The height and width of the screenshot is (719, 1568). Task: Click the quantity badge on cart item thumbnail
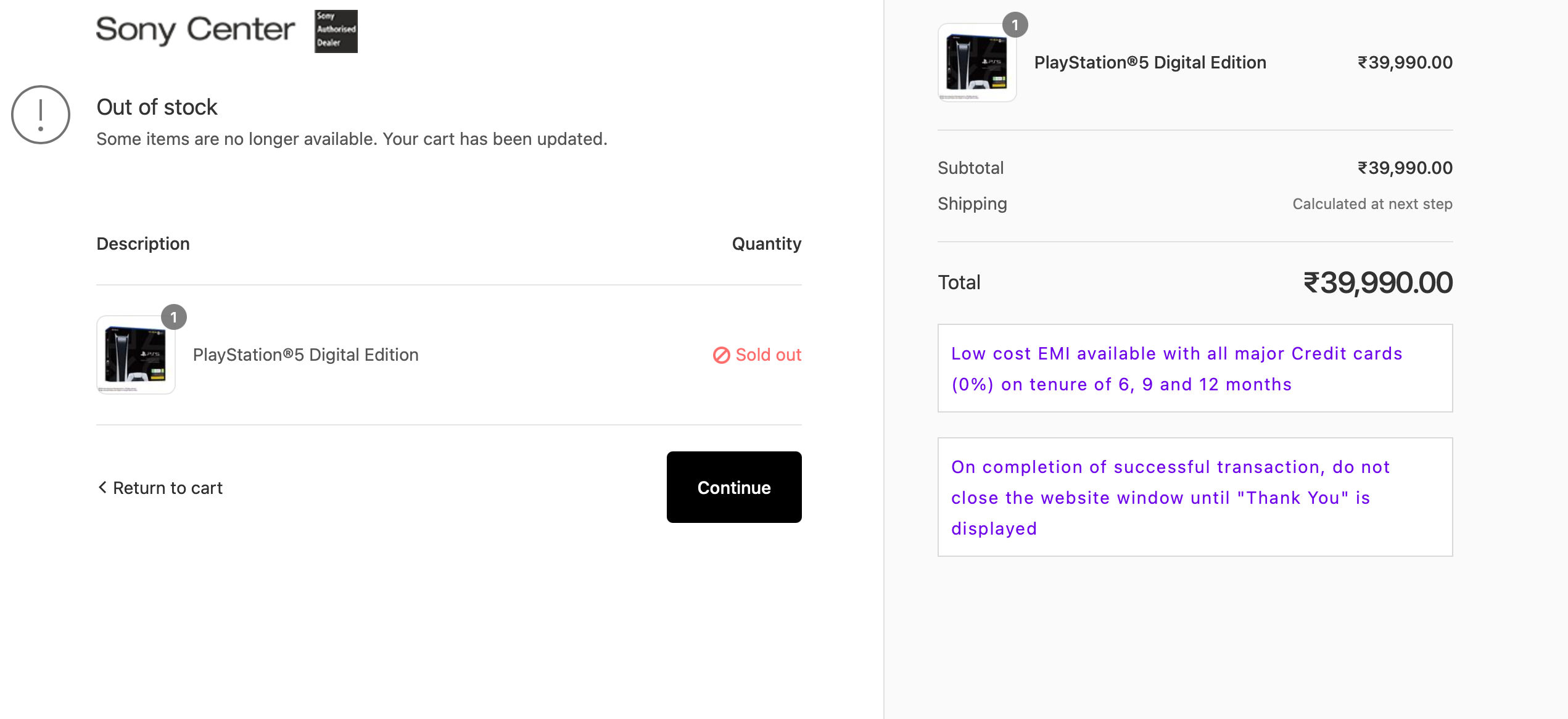(x=174, y=317)
